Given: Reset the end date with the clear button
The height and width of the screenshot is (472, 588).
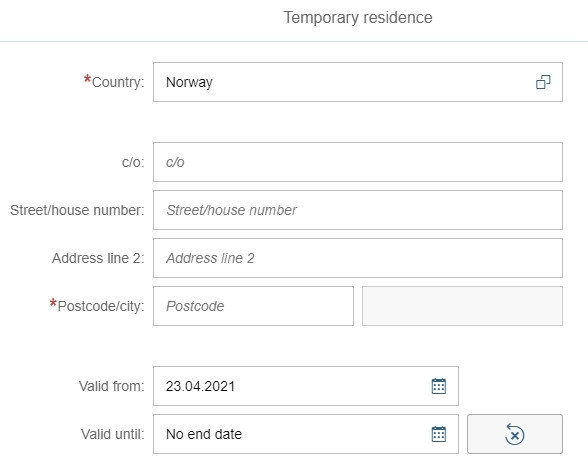Looking at the screenshot, I should pos(515,434).
